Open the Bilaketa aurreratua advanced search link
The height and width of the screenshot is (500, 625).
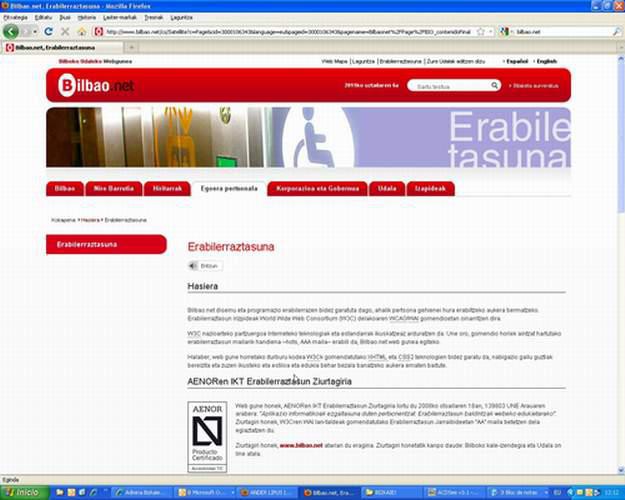coord(534,86)
